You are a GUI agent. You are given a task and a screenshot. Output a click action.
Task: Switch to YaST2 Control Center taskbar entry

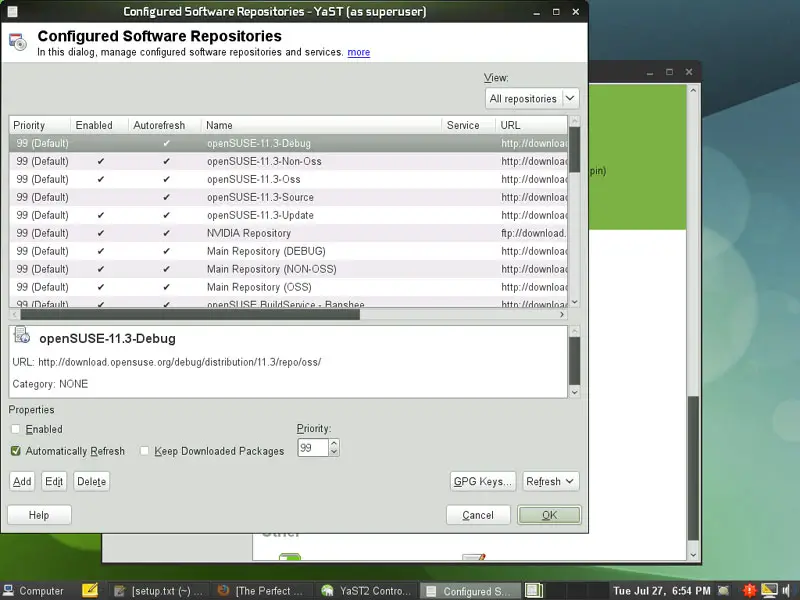click(x=366, y=591)
